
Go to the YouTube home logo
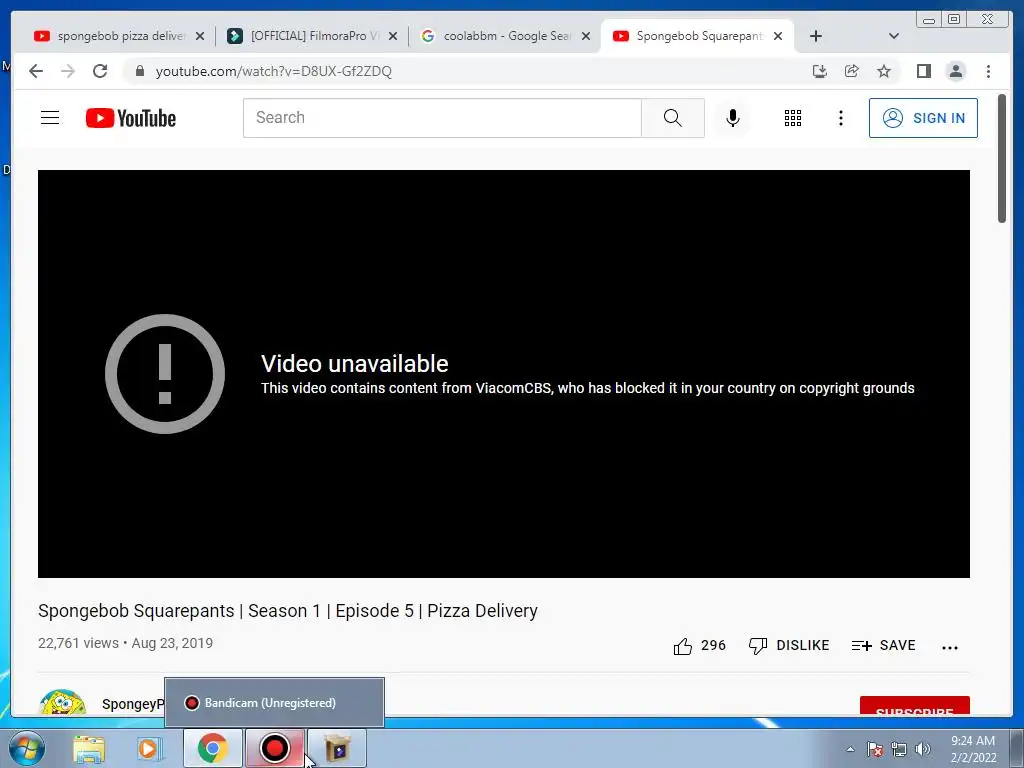point(131,118)
